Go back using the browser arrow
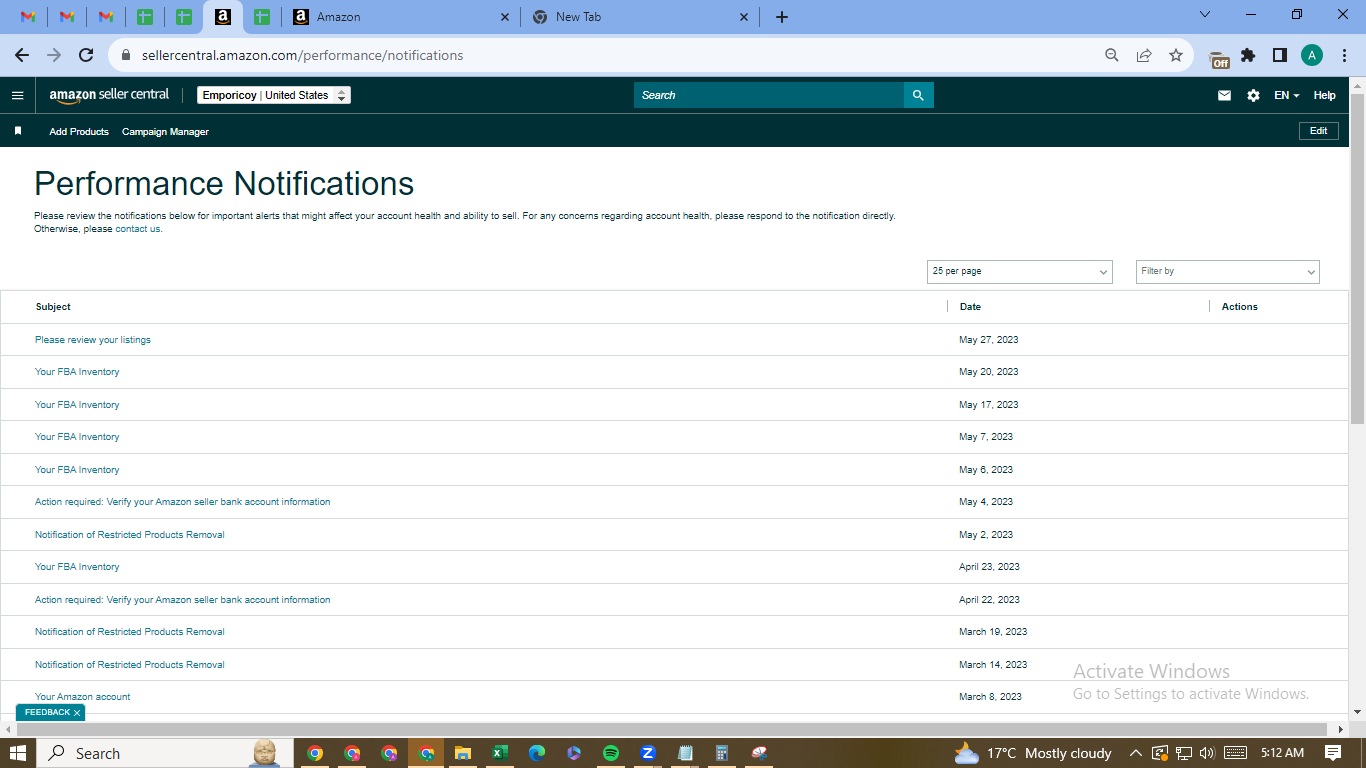The width and height of the screenshot is (1366, 768). pos(22,55)
